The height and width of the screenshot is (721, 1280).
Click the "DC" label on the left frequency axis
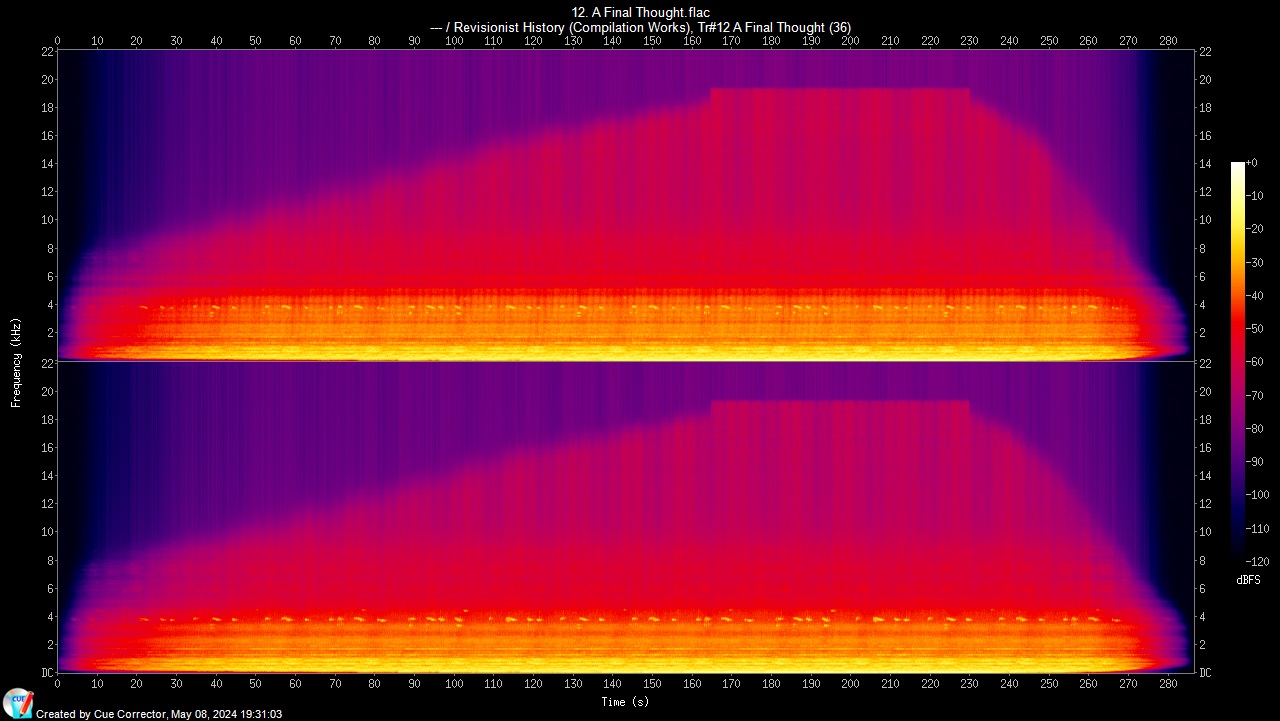click(x=47, y=673)
